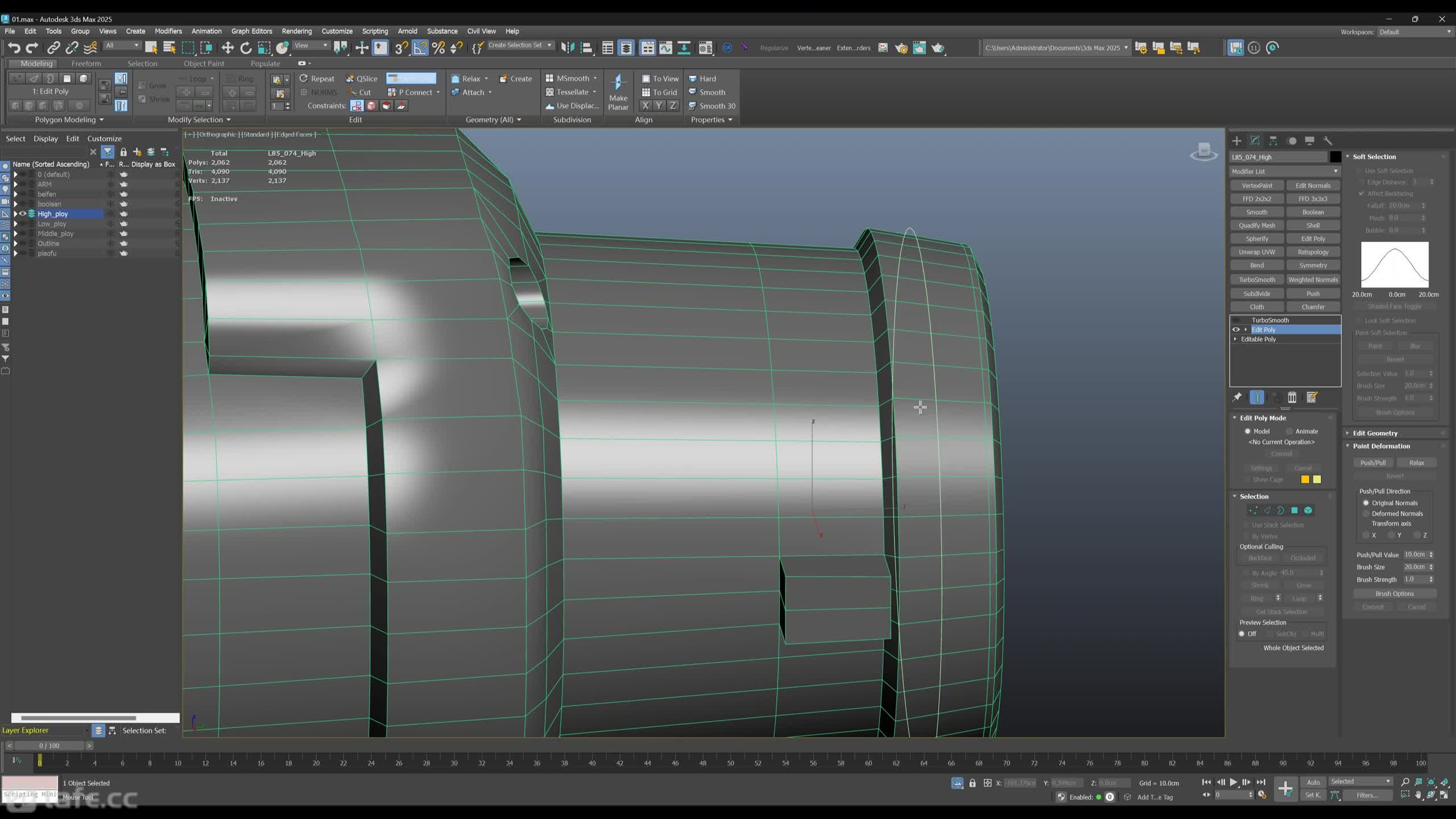Select the Link tool icon

[53, 48]
